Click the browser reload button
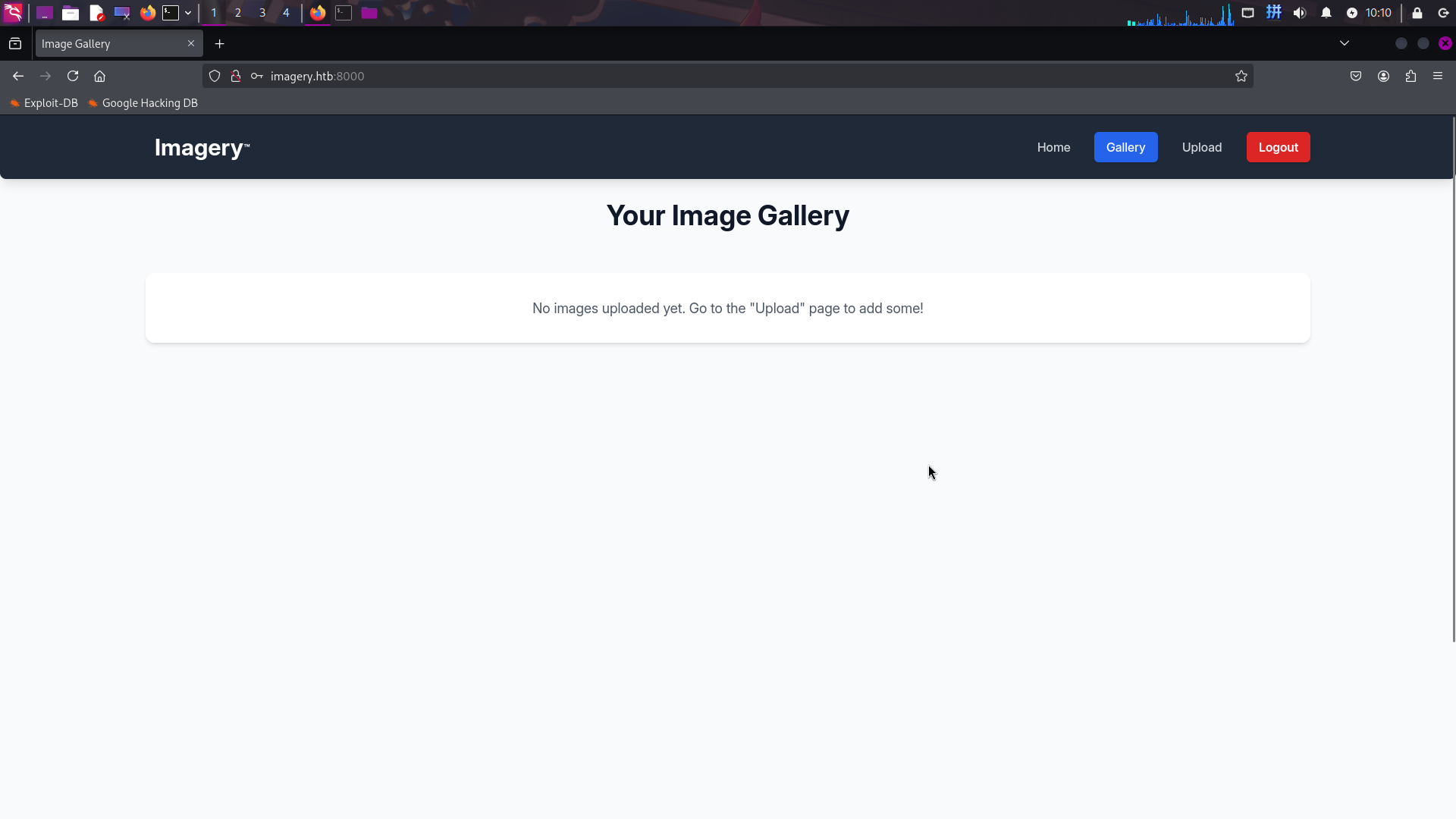 pos(73,76)
